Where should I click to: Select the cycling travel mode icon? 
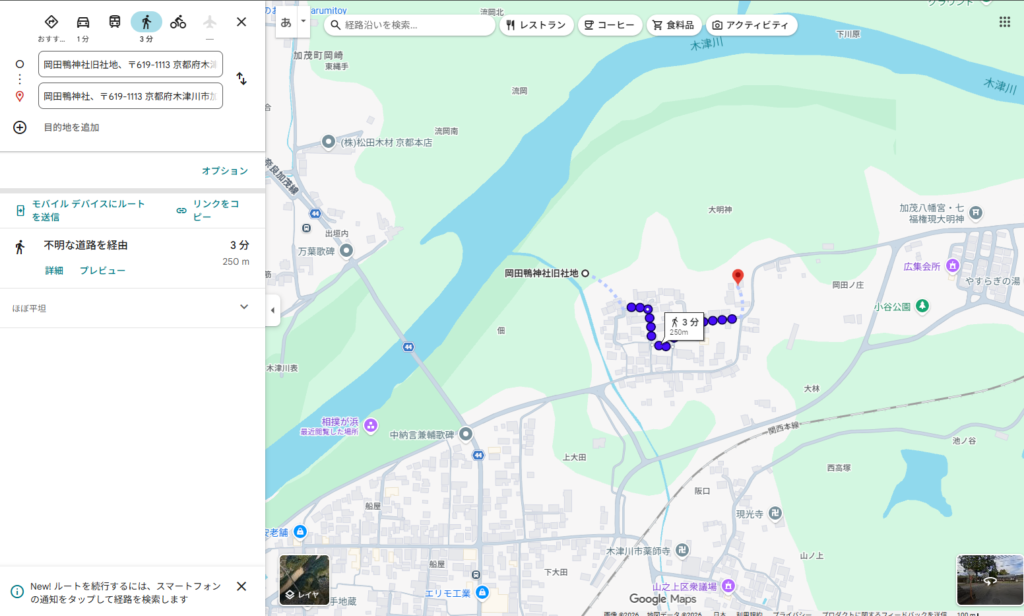coord(178,22)
